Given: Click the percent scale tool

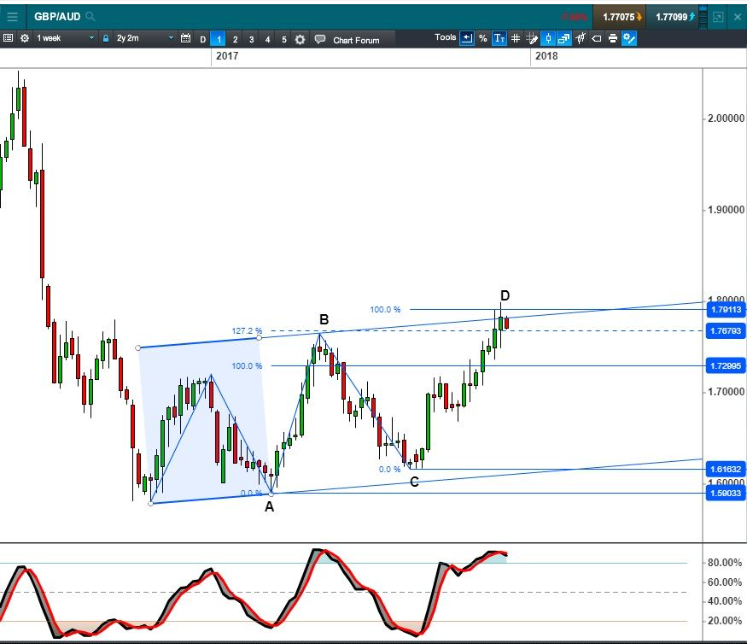Looking at the screenshot, I should [482, 38].
